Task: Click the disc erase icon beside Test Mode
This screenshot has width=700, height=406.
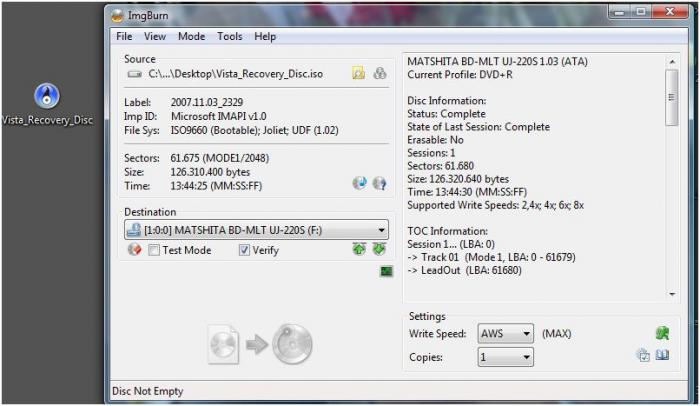Action: tap(134, 250)
